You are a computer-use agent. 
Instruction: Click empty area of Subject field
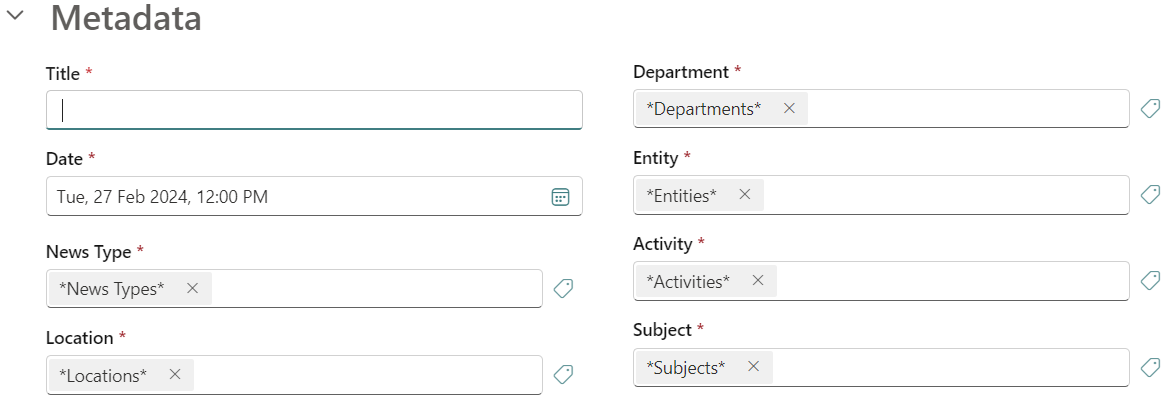[x=950, y=367]
